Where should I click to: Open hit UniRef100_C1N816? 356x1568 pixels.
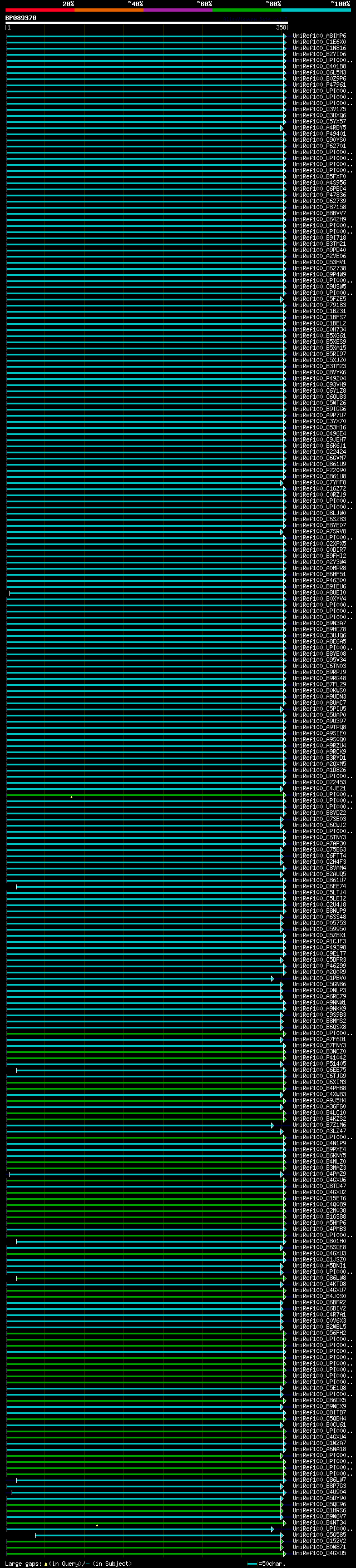click(319, 48)
